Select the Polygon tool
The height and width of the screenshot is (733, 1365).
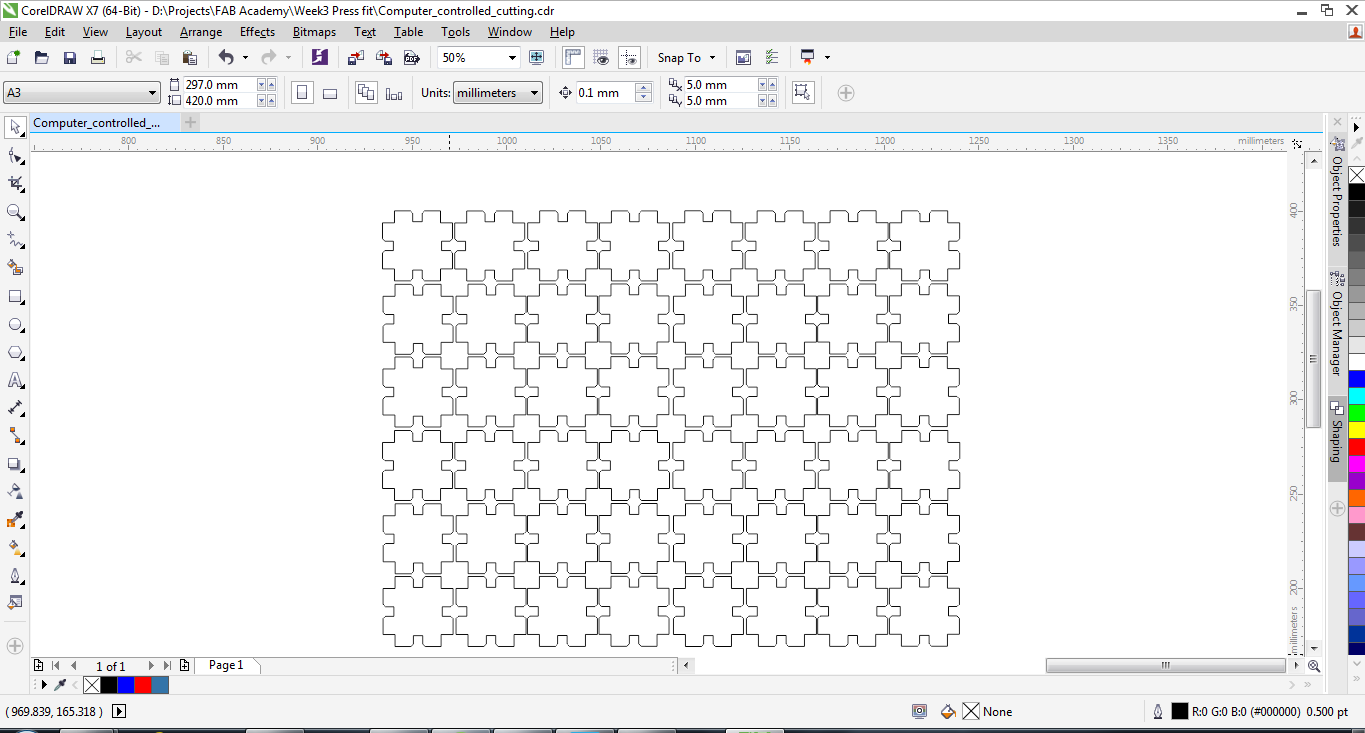pos(15,353)
